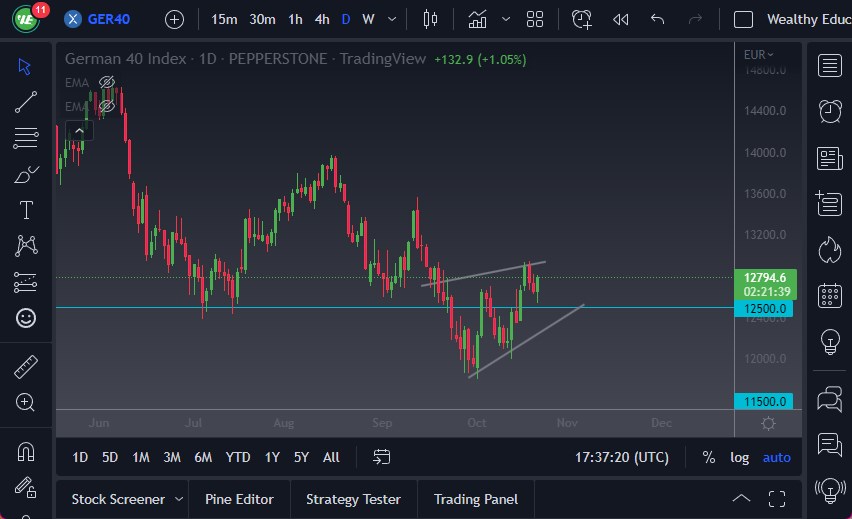
Task: Activate the zoom in tool
Action: pos(25,402)
